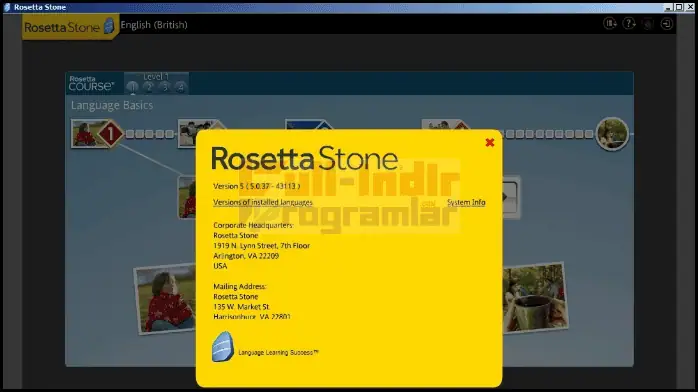
Task: Open the round milestone photo at path end
Action: click(x=613, y=133)
